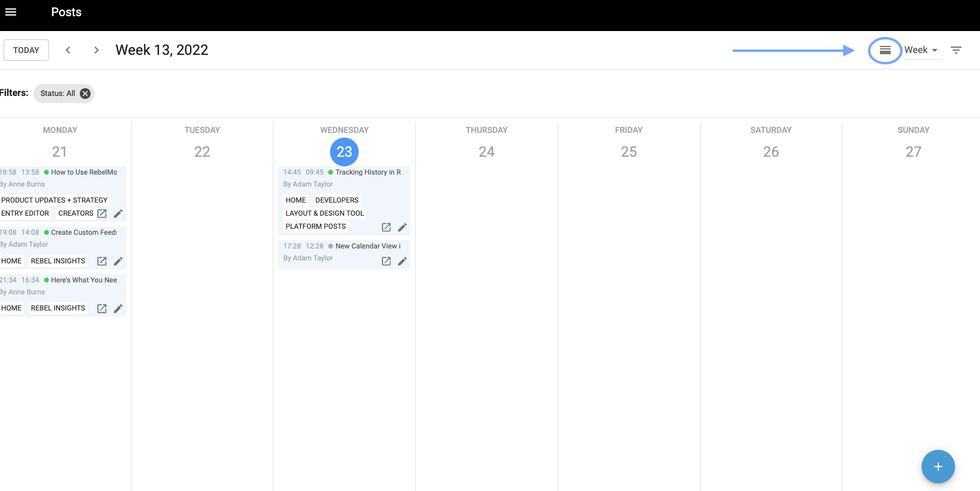
Task: Edit the Here's What You Need post
Action: (118, 309)
